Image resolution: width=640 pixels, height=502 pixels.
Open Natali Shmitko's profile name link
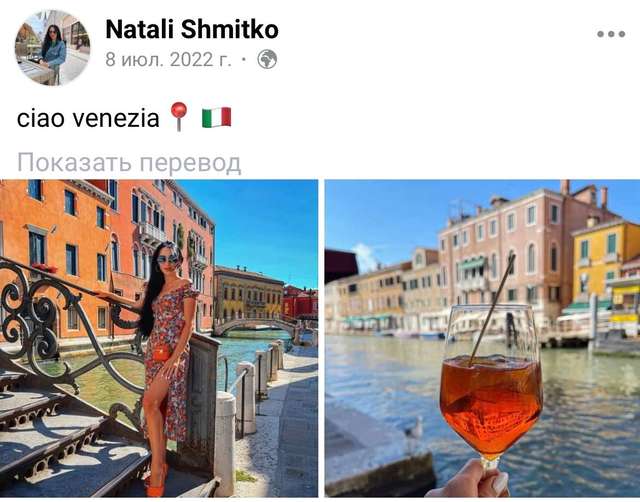pos(192,29)
